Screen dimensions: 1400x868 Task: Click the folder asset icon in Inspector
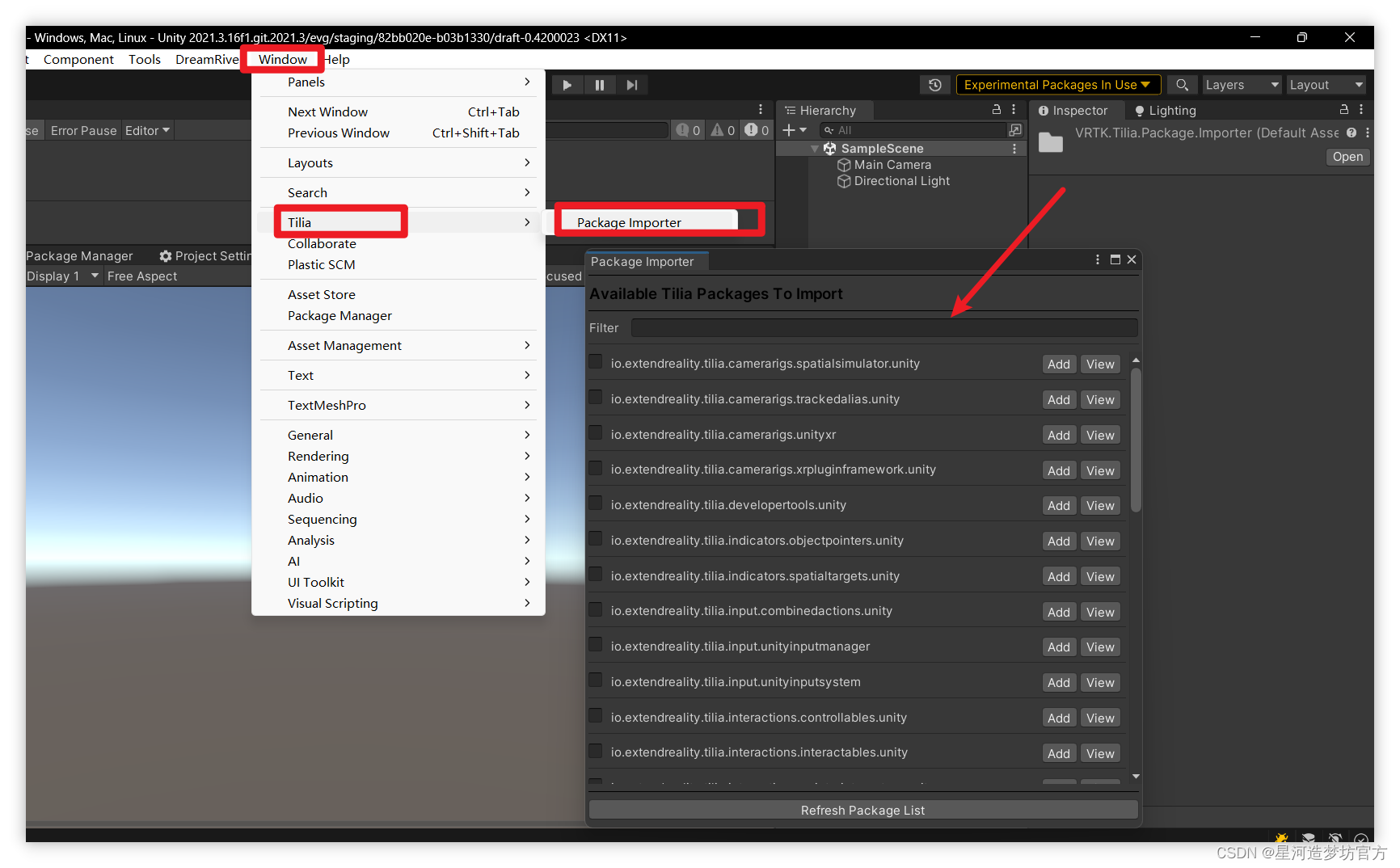[x=1051, y=142]
